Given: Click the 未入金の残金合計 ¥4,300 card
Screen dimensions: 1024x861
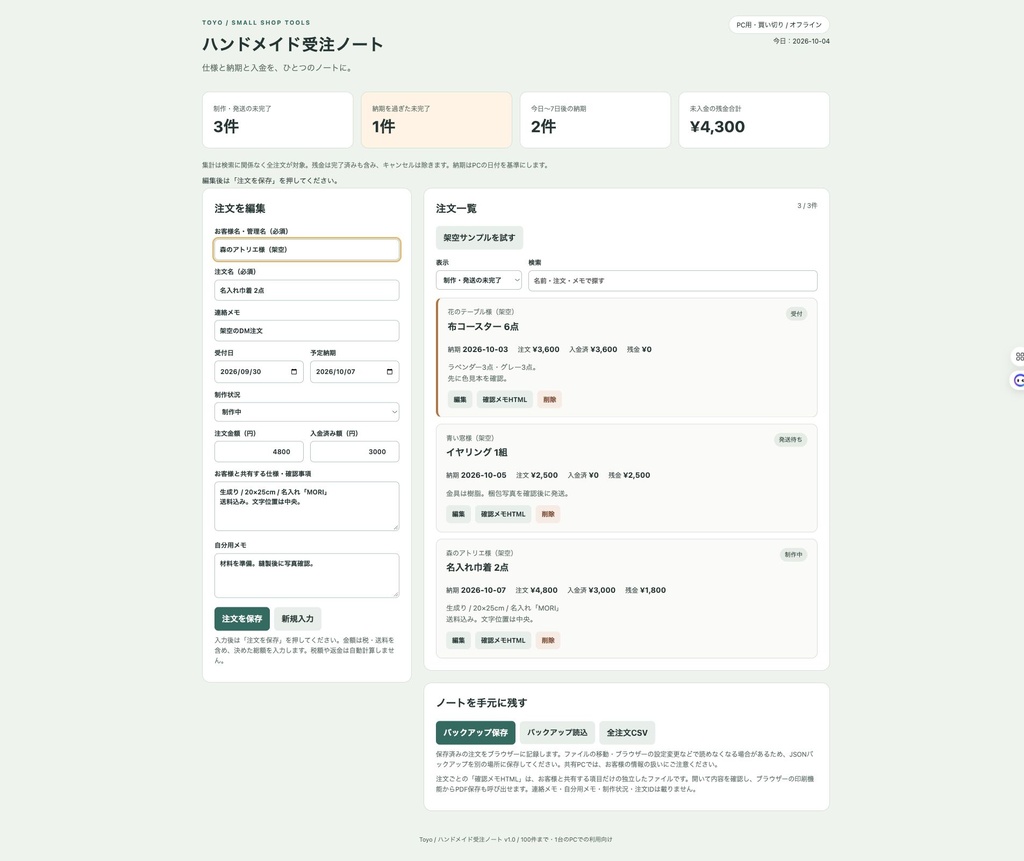Looking at the screenshot, I should coord(754,120).
